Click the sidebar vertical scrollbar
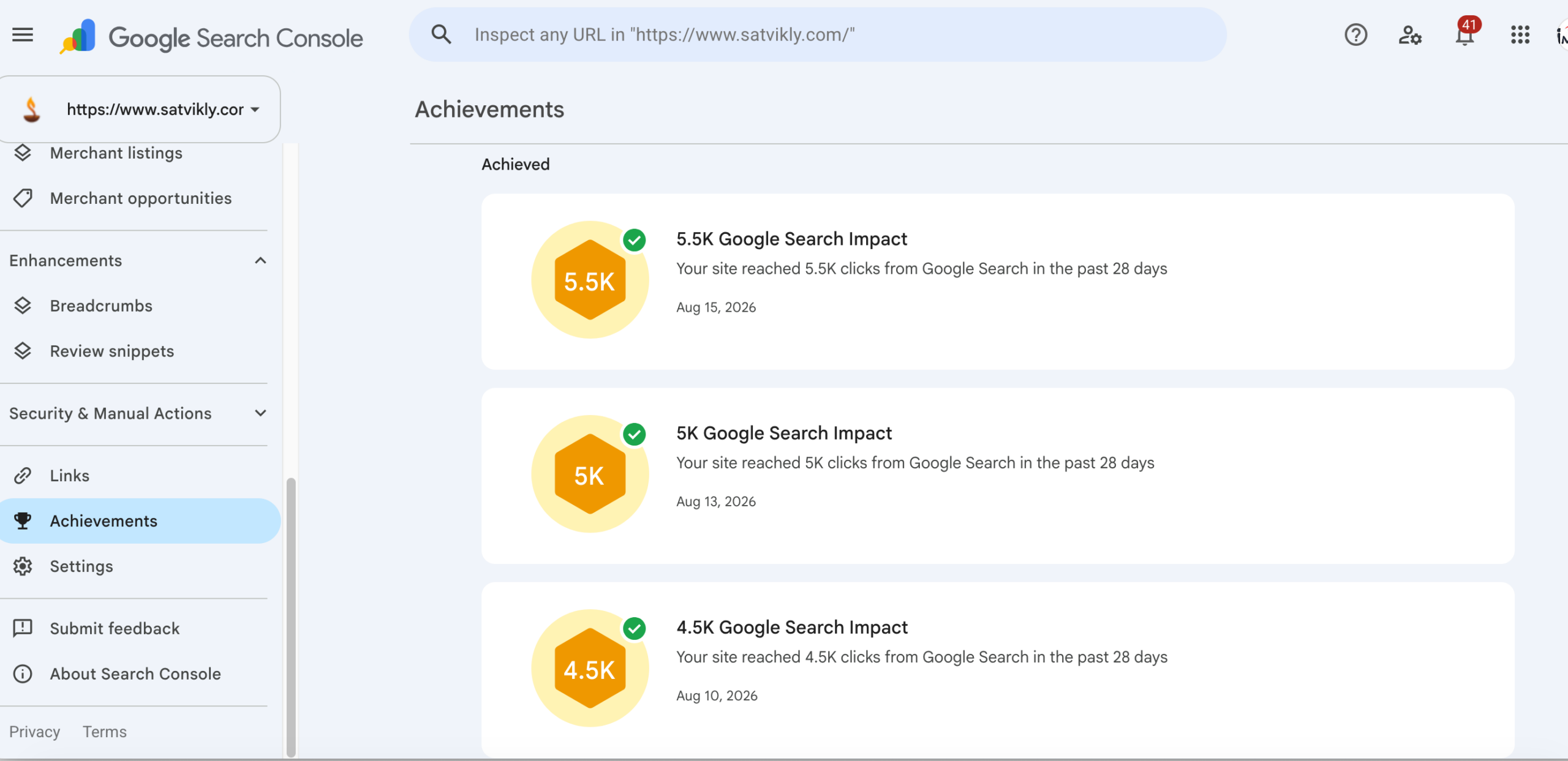 (291, 617)
